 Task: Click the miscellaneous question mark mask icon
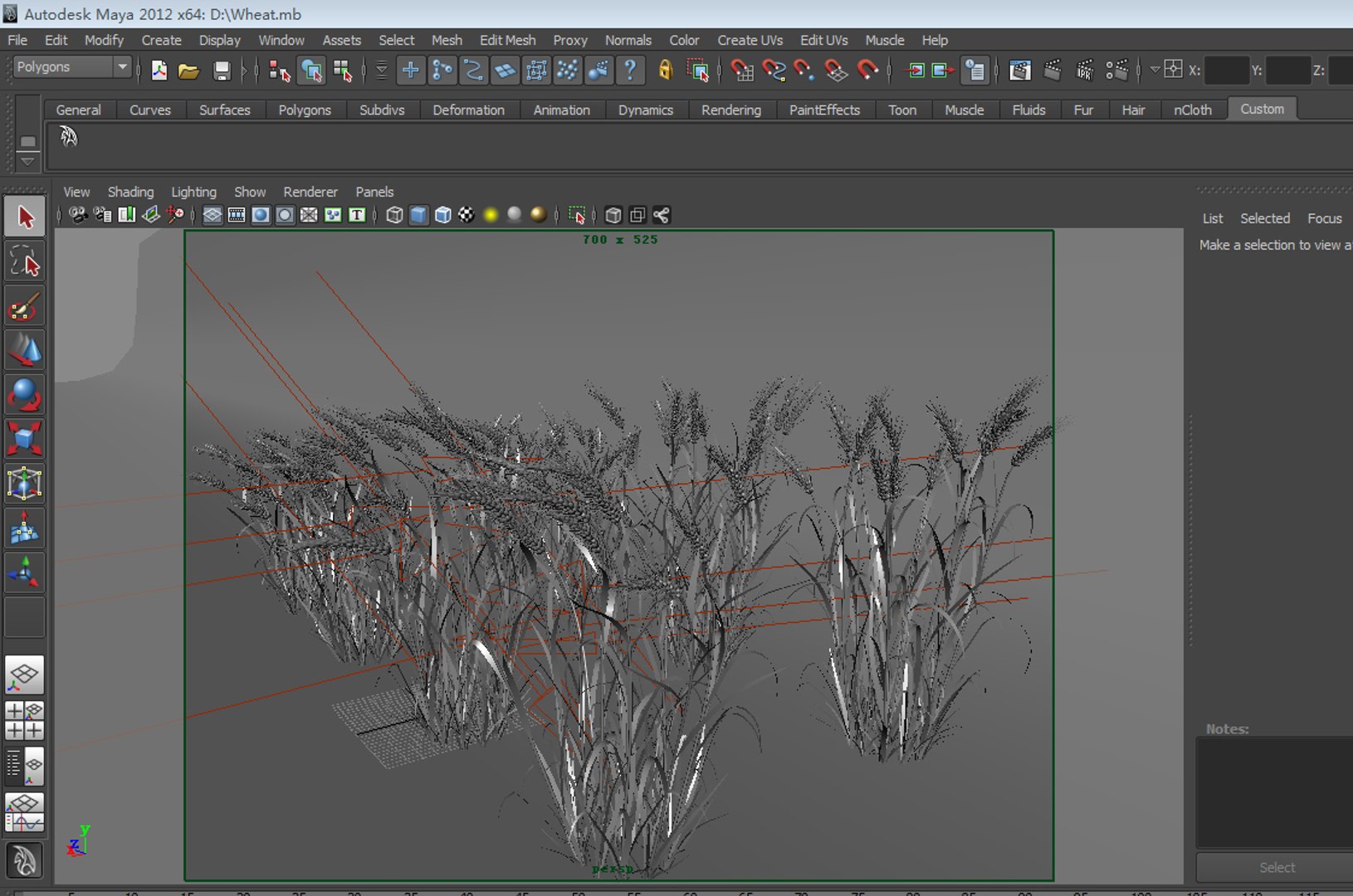point(630,71)
